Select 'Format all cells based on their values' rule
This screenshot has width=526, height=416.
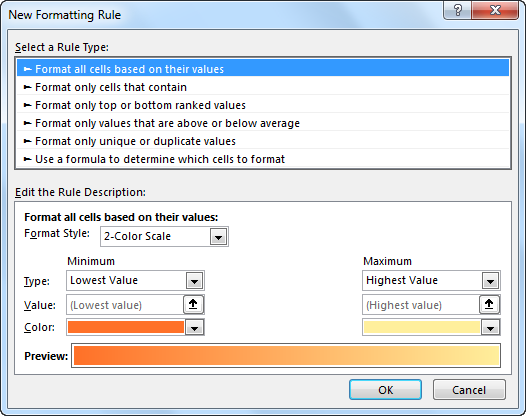coord(263,69)
